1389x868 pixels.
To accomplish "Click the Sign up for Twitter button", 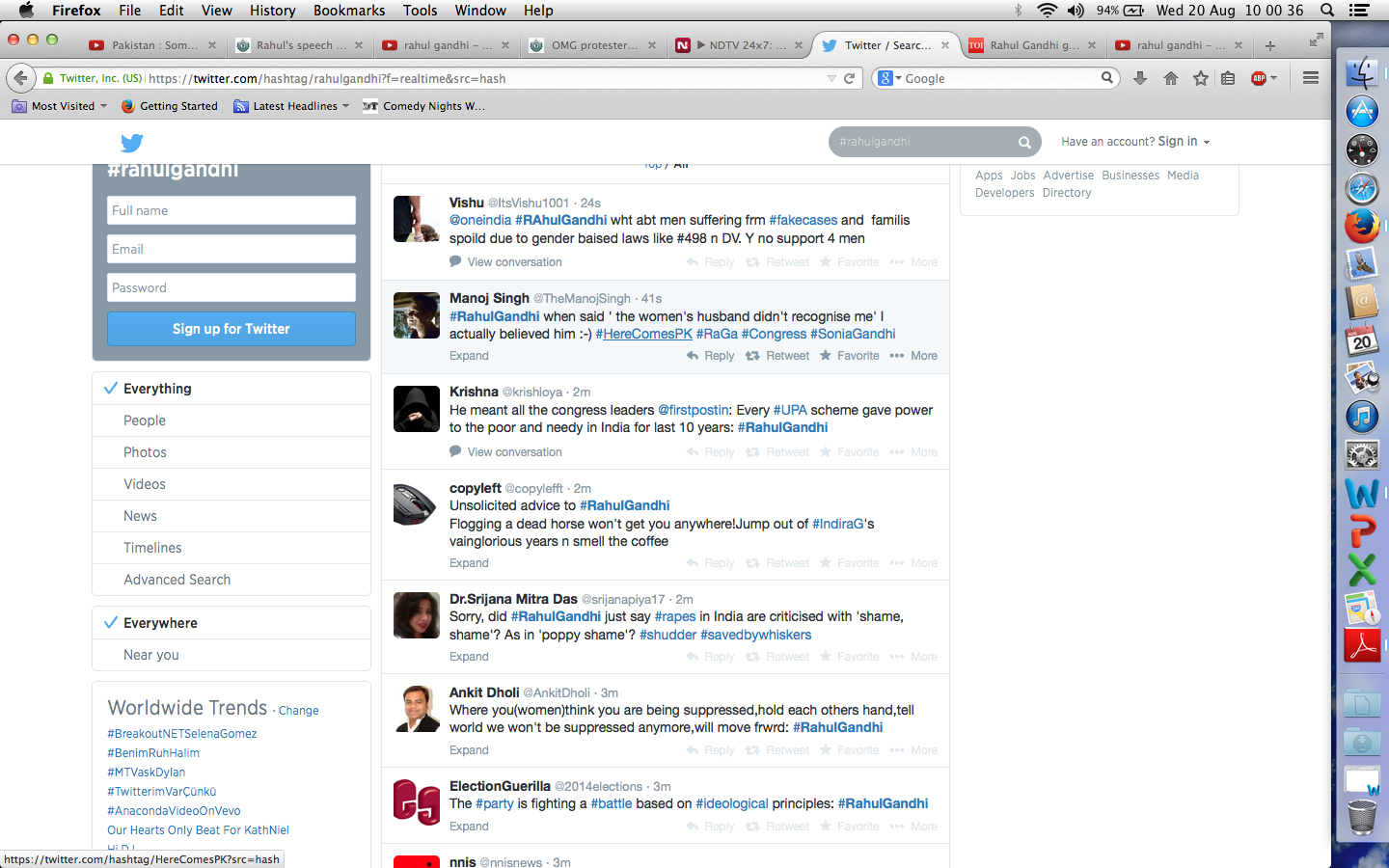I will tap(231, 329).
